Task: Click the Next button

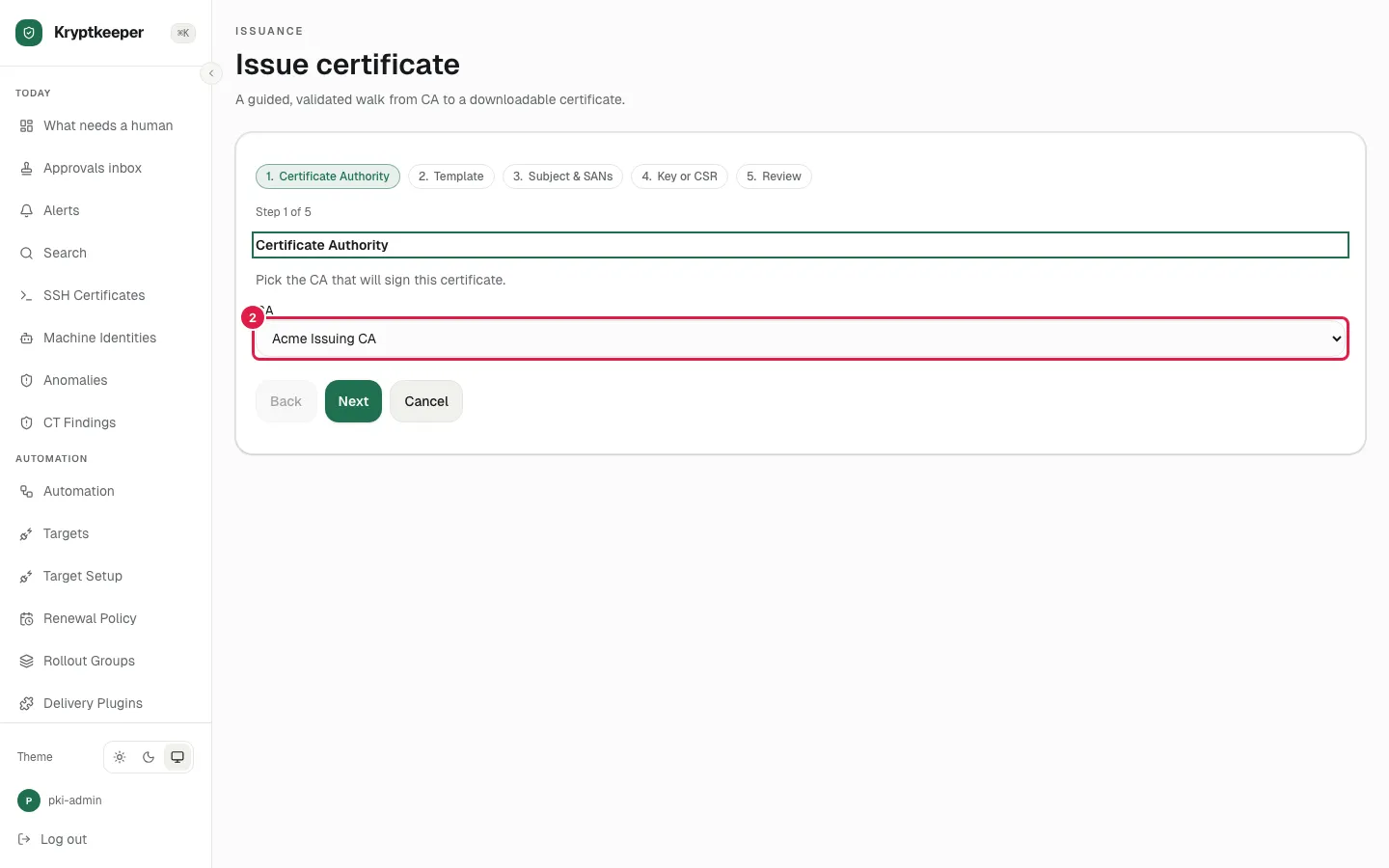Action: pyautogui.click(x=353, y=401)
